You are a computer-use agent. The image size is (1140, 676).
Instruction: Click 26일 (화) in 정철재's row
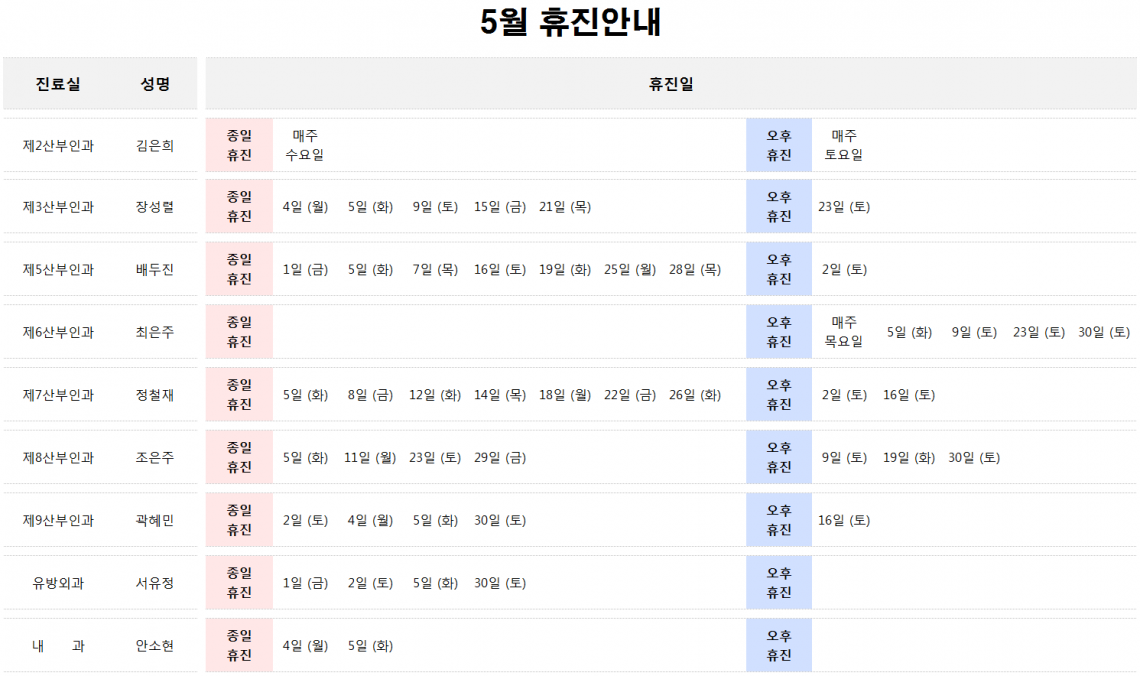[695, 395]
